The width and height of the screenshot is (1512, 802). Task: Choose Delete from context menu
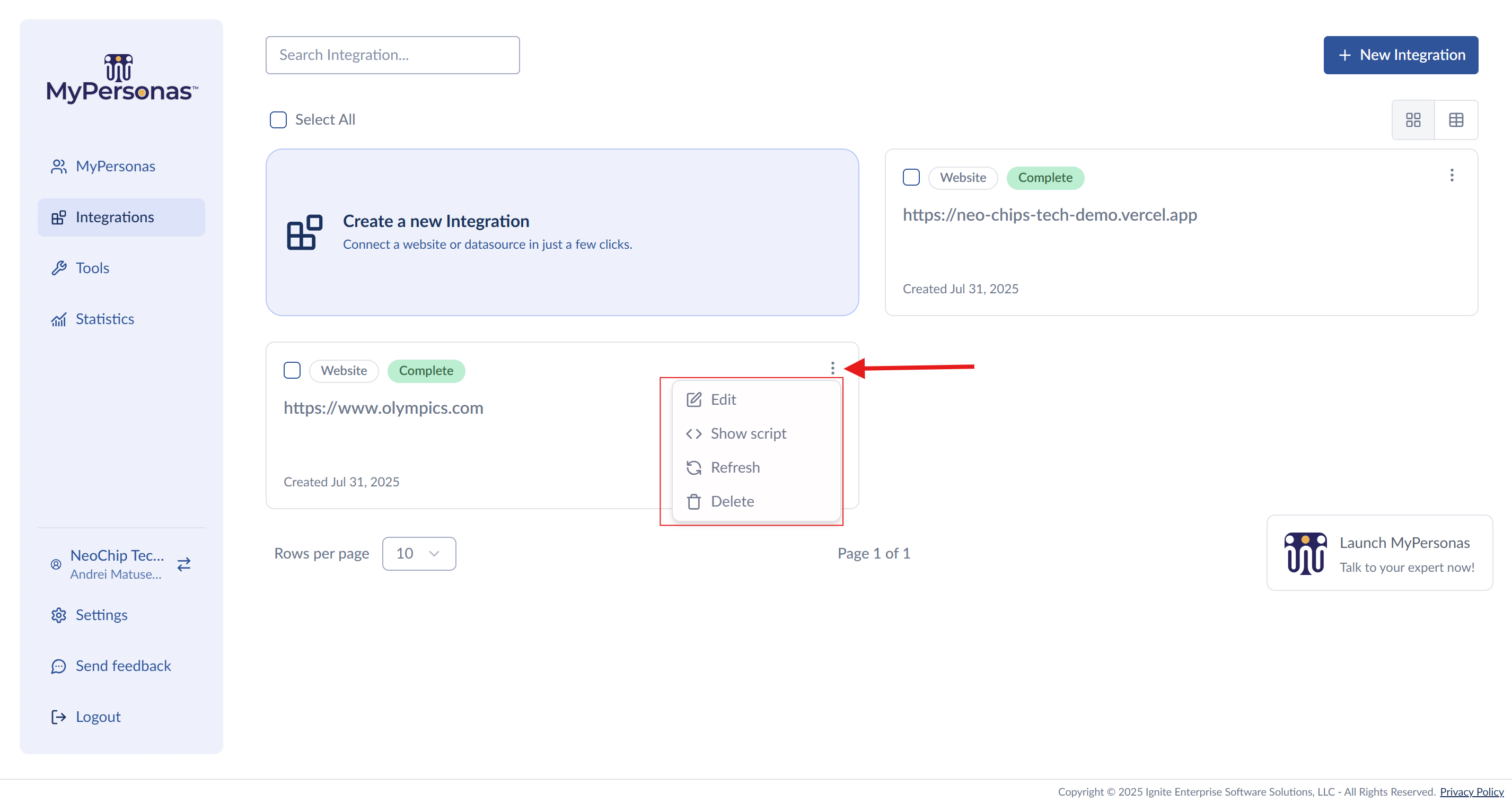pos(756,501)
